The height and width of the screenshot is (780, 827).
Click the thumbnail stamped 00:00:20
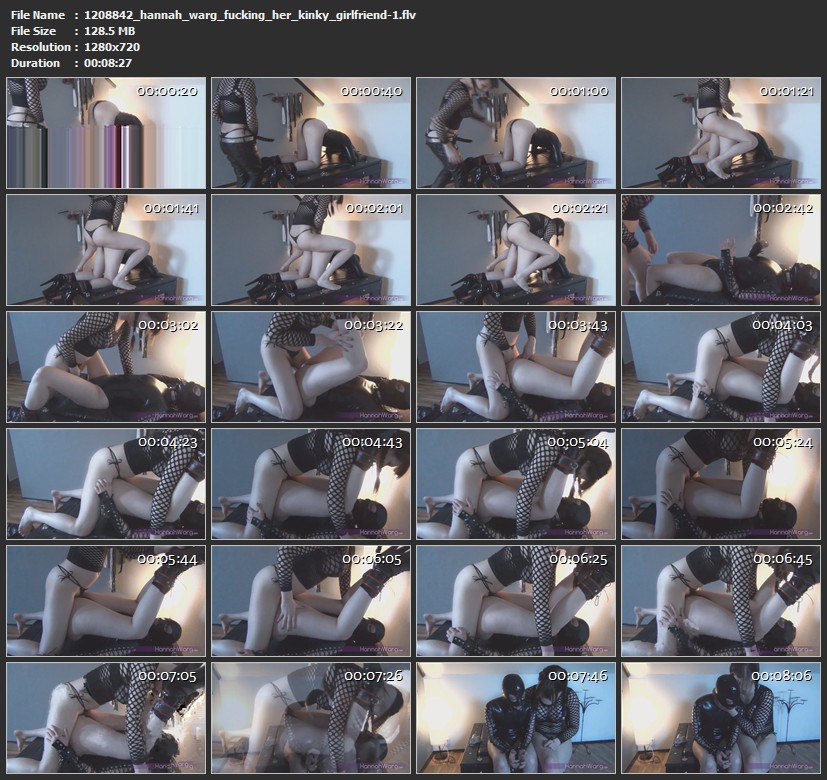[x=106, y=132]
